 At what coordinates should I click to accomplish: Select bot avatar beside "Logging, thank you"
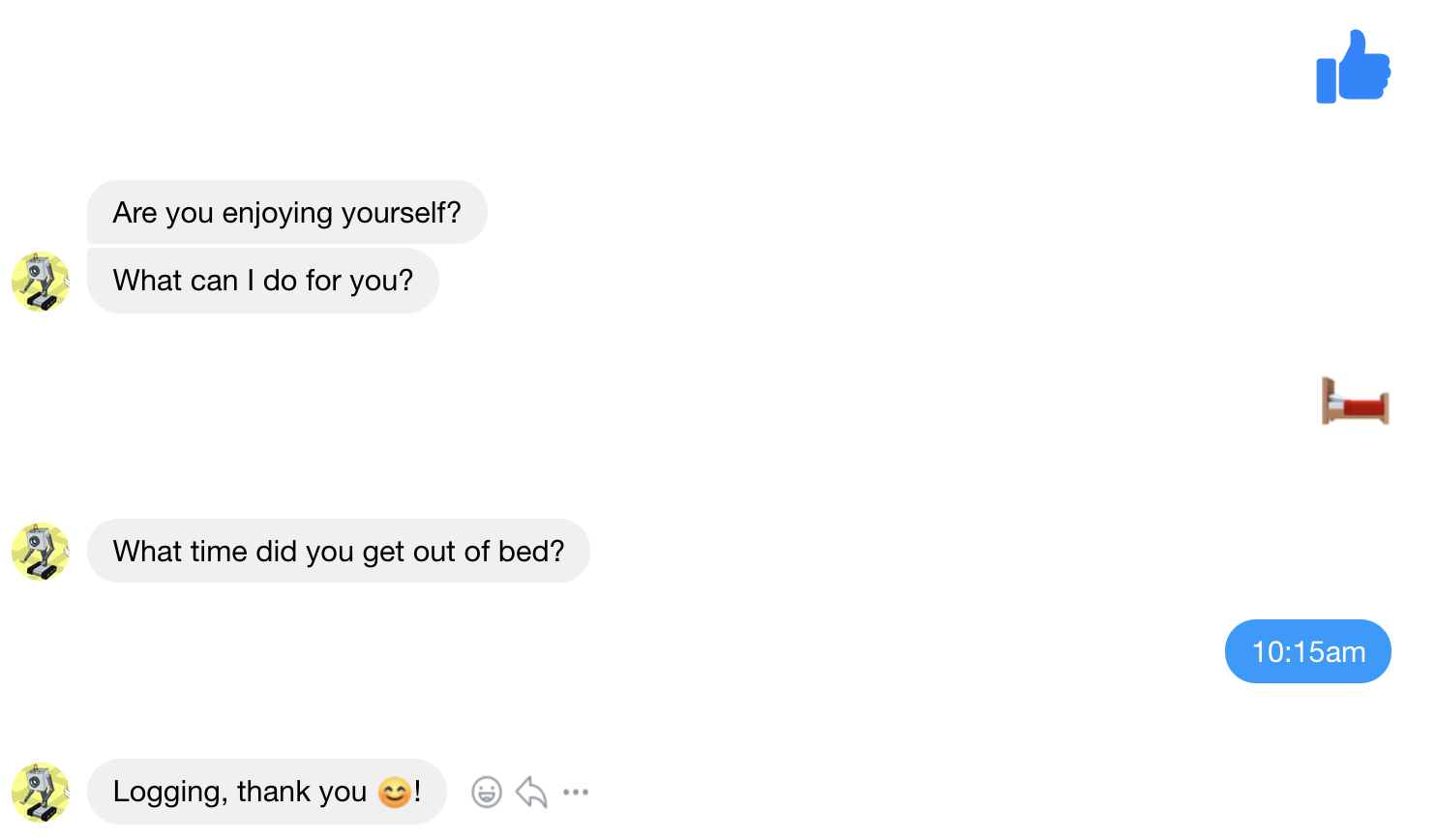click(41, 793)
